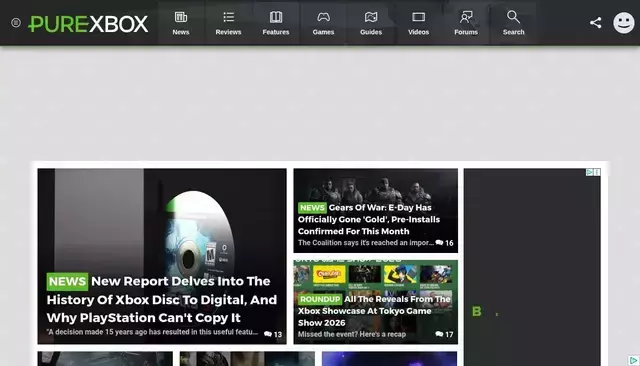This screenshot has width=640, height=366.
Task: Click the 'A decision made 15 years ago' excerpt
Action: (x=152, y=332)
